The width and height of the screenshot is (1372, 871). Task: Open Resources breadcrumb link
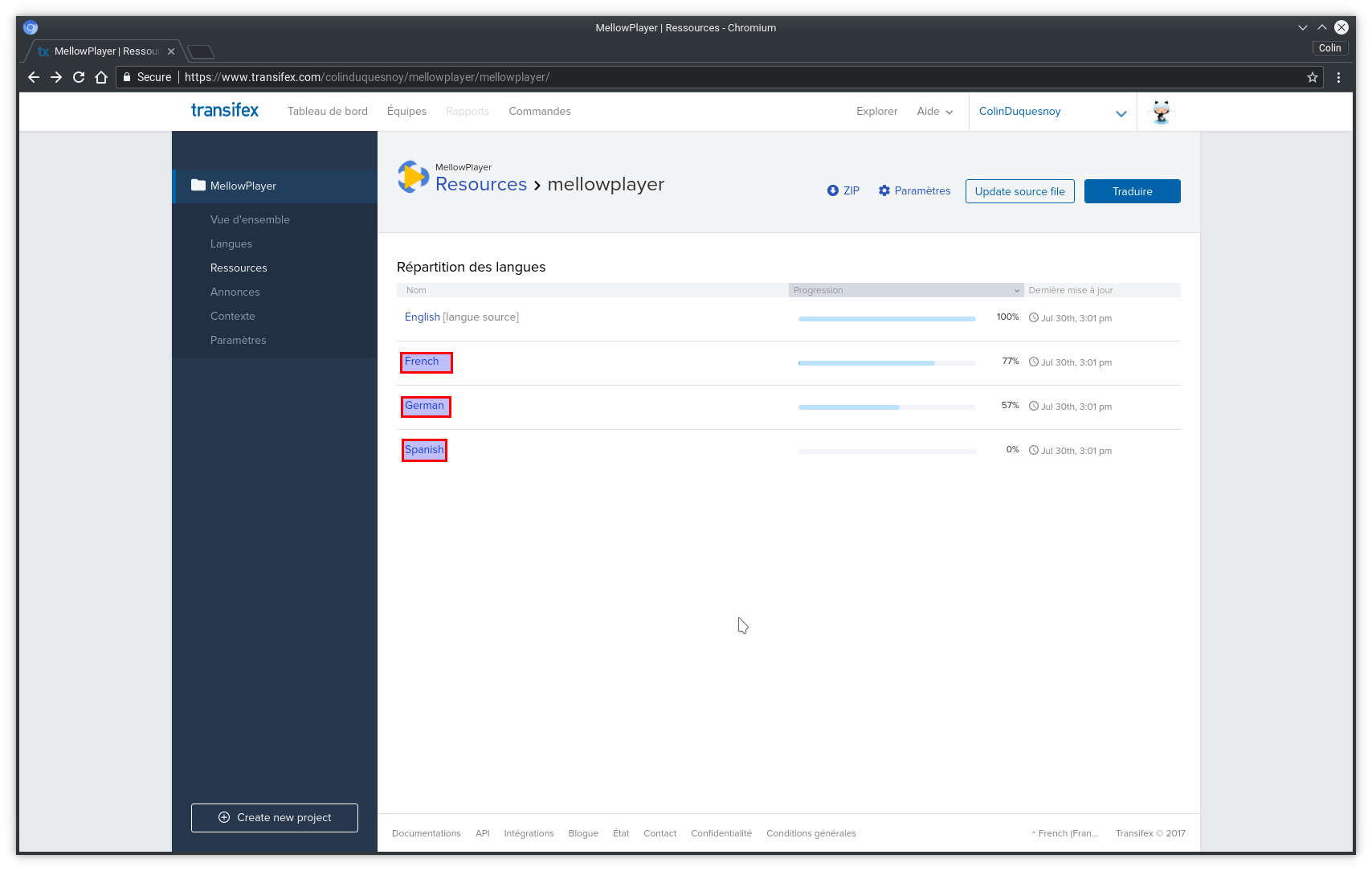click(x=481, y=184)
